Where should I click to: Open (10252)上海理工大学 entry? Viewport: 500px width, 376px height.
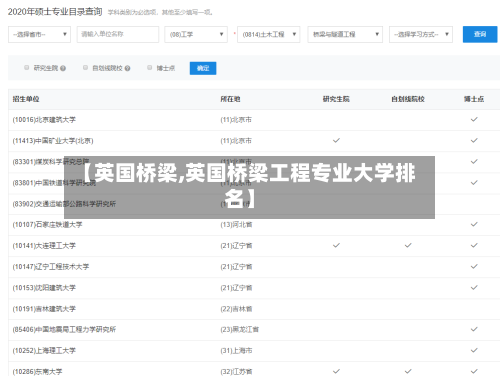(x=44, y=351)
